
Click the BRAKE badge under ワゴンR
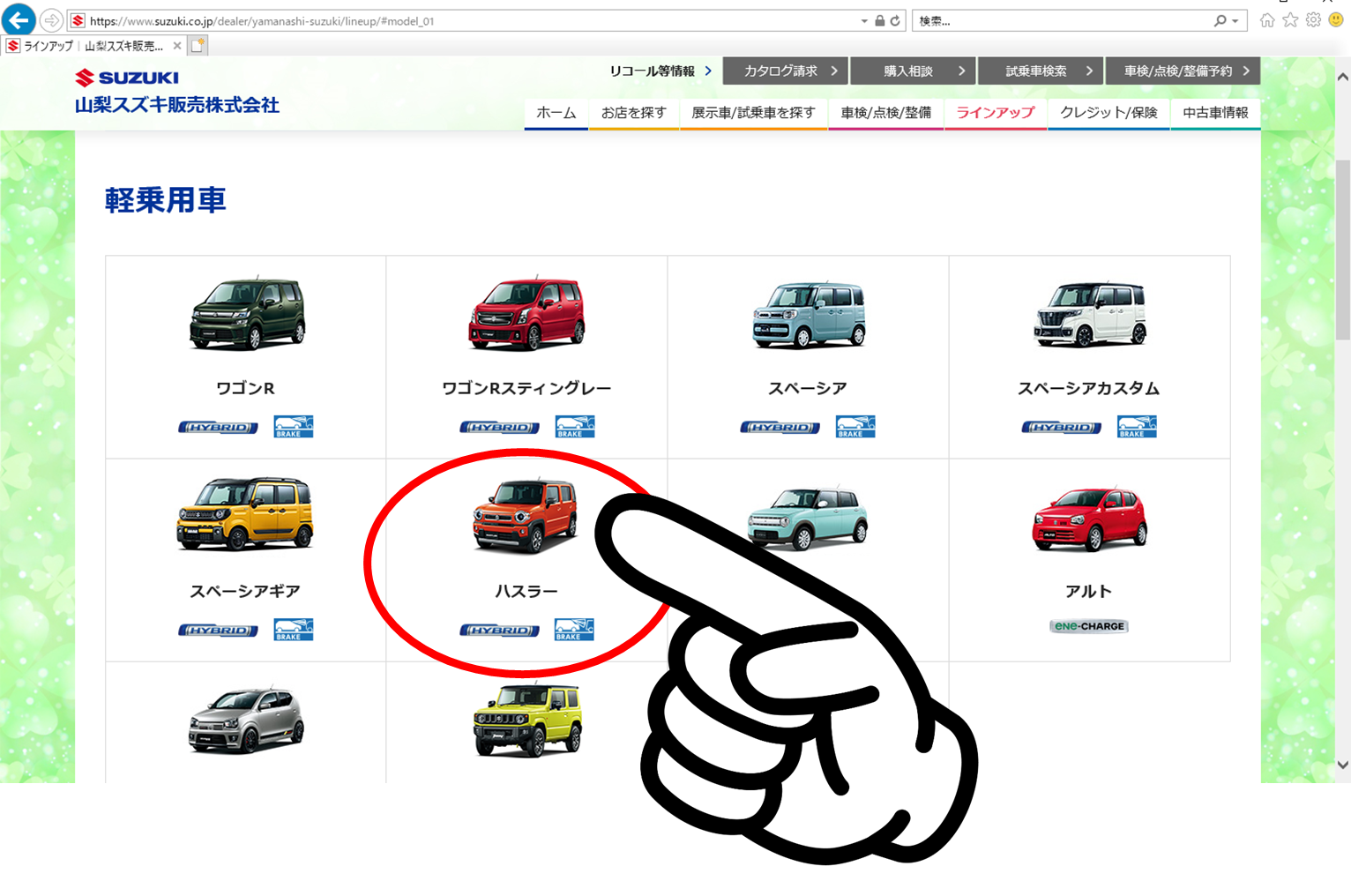pyautogui.click(x=294, y=427)
